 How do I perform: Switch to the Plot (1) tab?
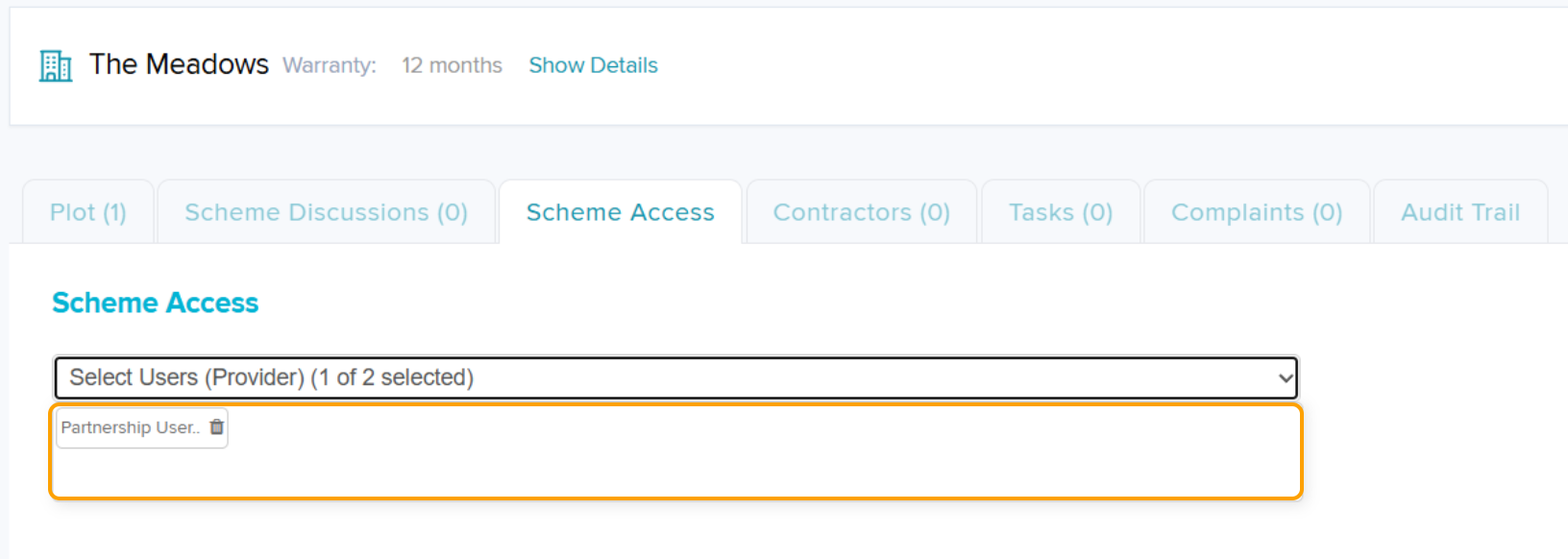coord(88,212)
